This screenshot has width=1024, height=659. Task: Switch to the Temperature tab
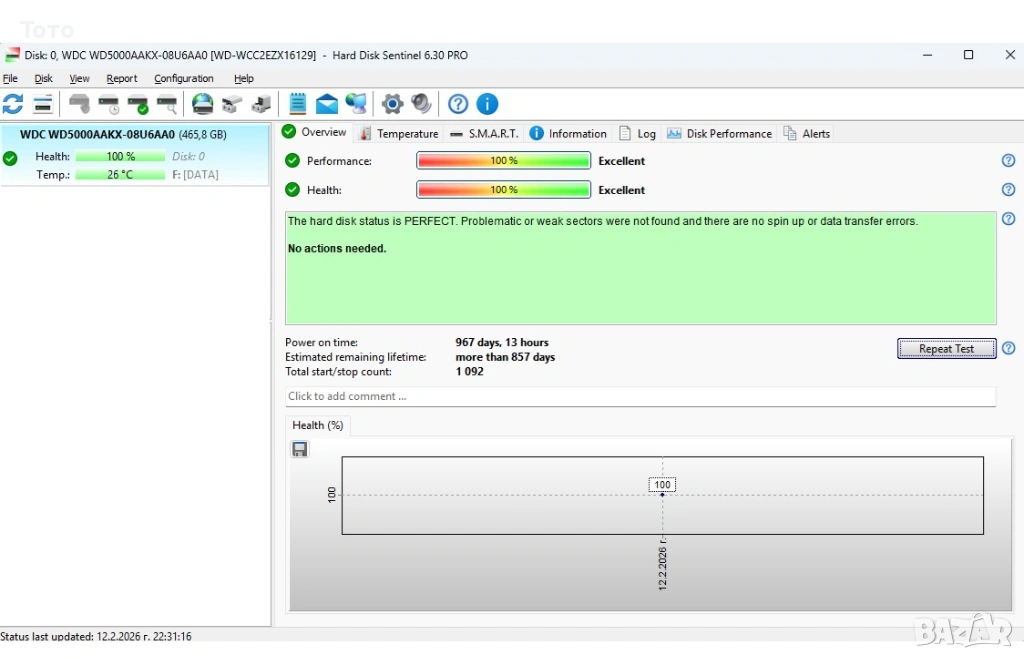(x=399, y=133)
